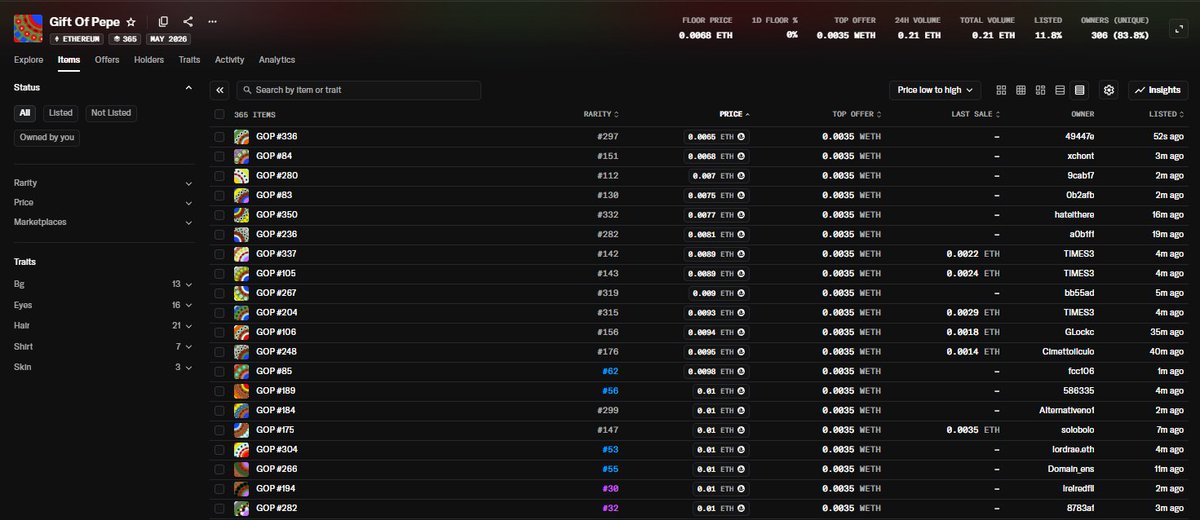Switch to large grid view
Image resolution: width=1200 pixels, height=520 pixels.
pos(1002,90)
